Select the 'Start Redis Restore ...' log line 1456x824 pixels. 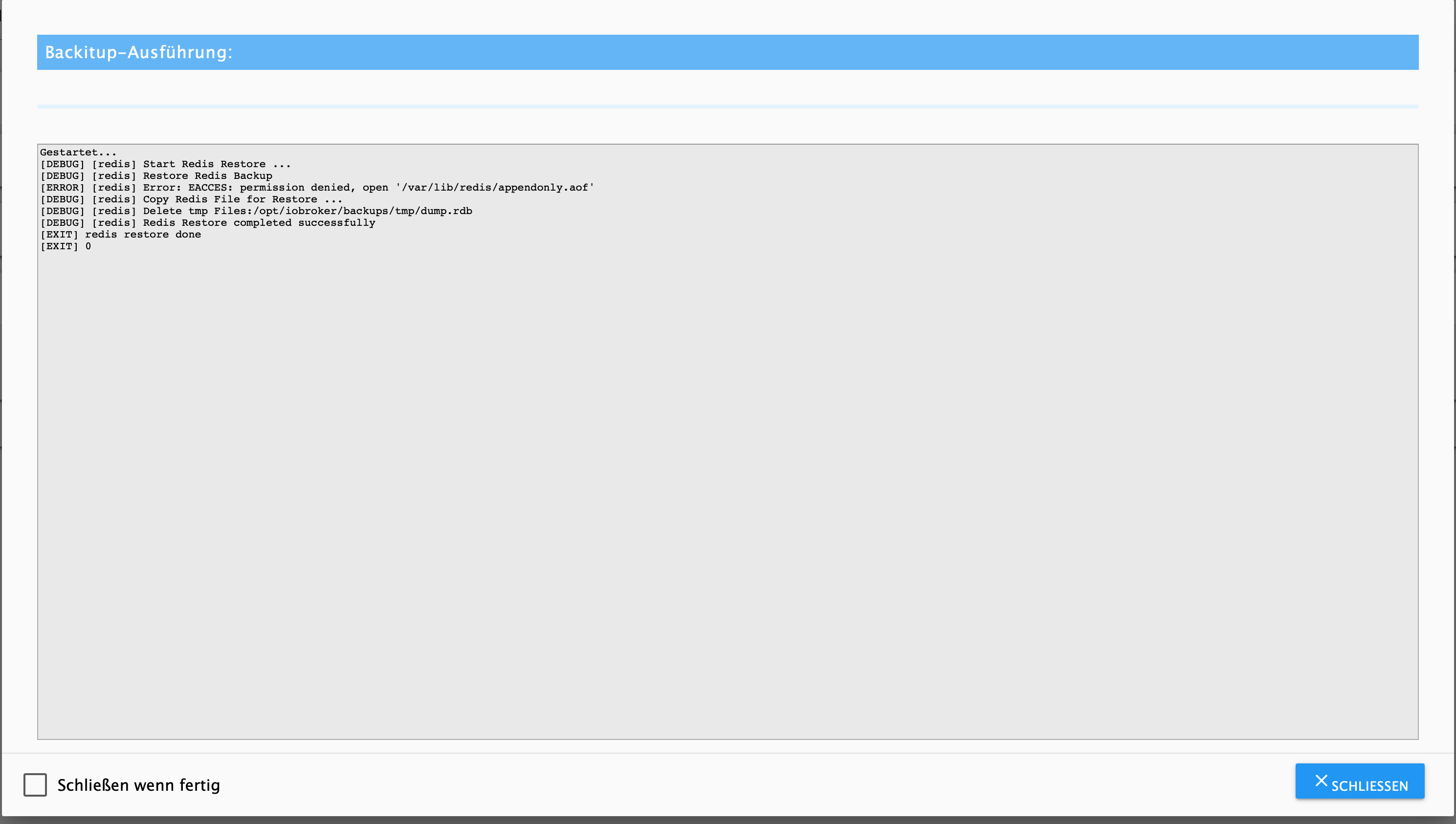pyautogui.click(x=165, y=164)
